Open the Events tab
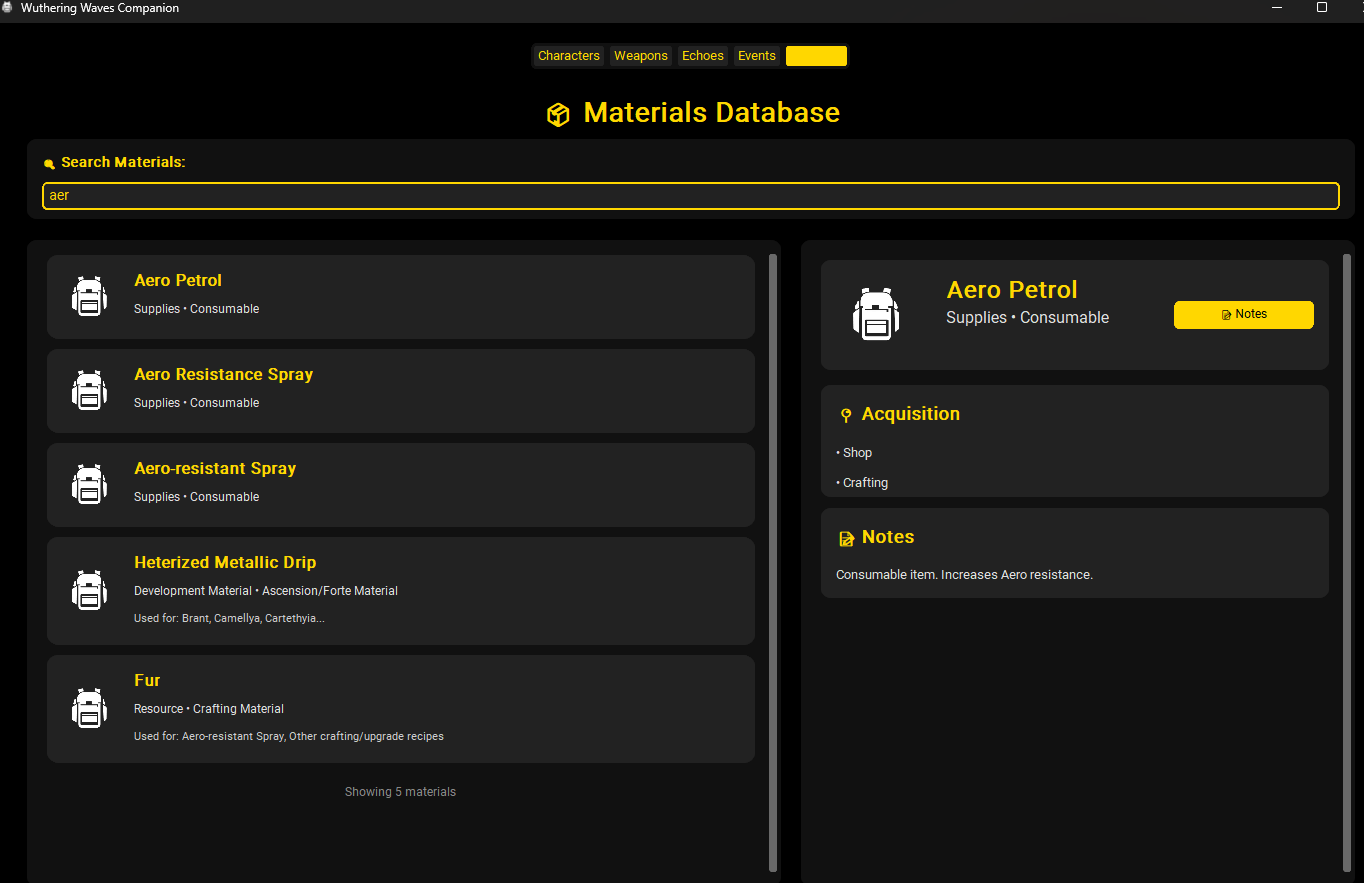The width and height of the screenshot is (1364, 883). tap(757, 56)
